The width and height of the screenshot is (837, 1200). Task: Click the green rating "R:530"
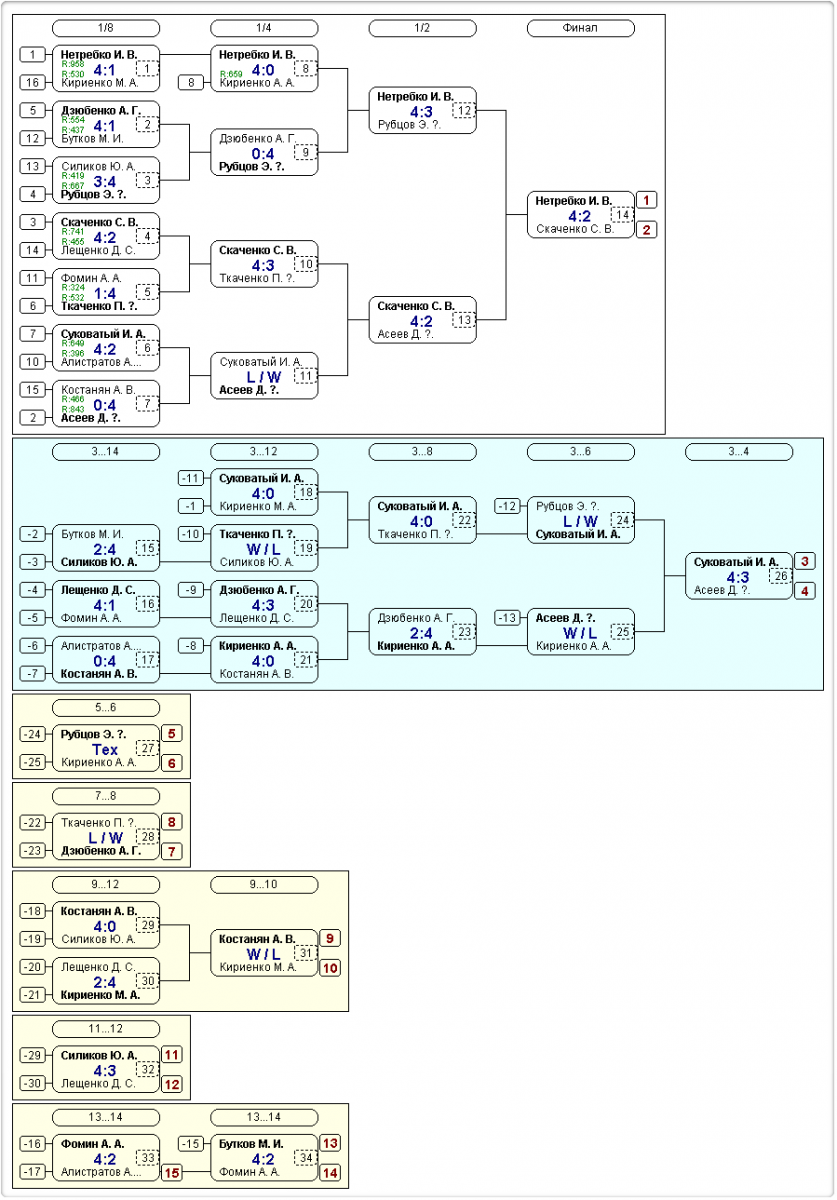(x=73, y=74)
